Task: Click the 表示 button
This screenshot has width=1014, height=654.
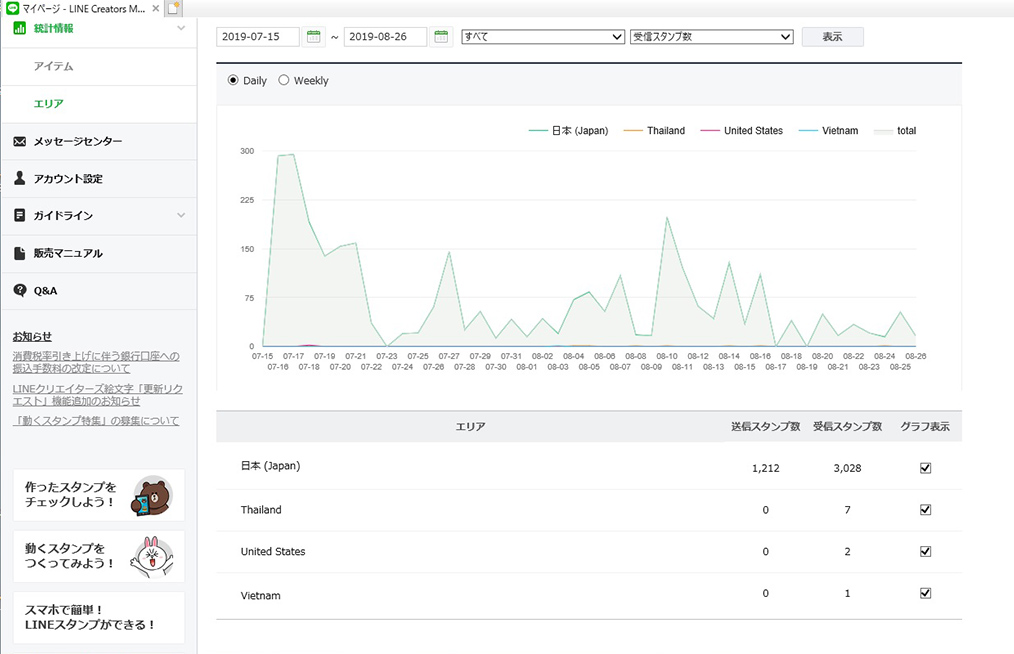Action: 832,37
